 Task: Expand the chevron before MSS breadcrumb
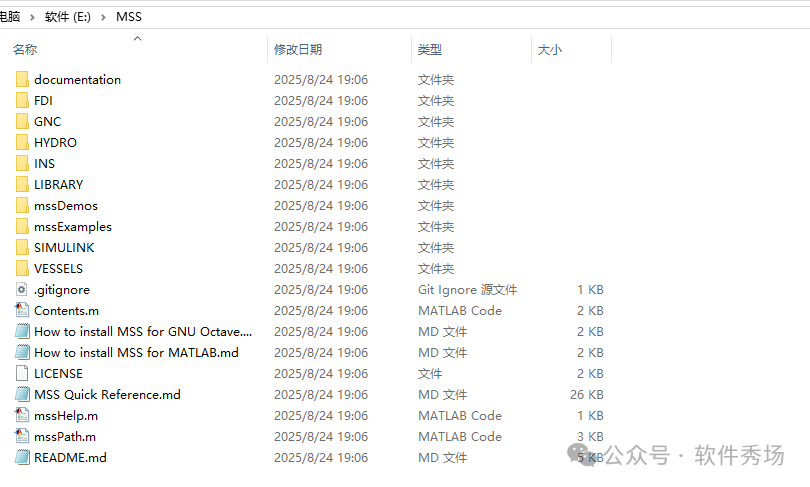[103, 17]
